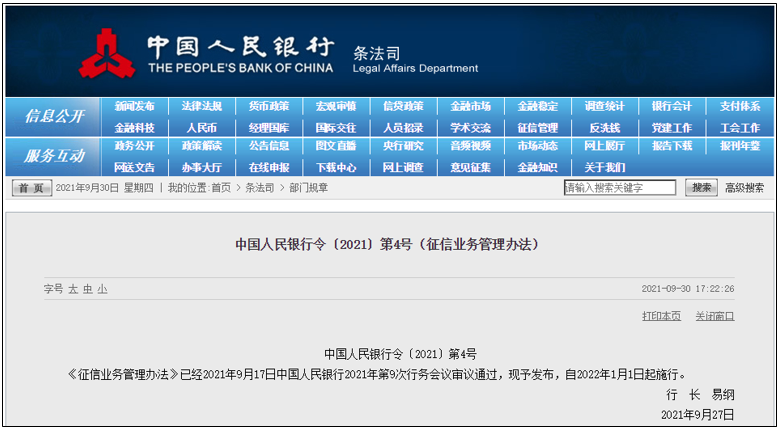Click the People's Bank of China red logo

(x=107, y=53)
